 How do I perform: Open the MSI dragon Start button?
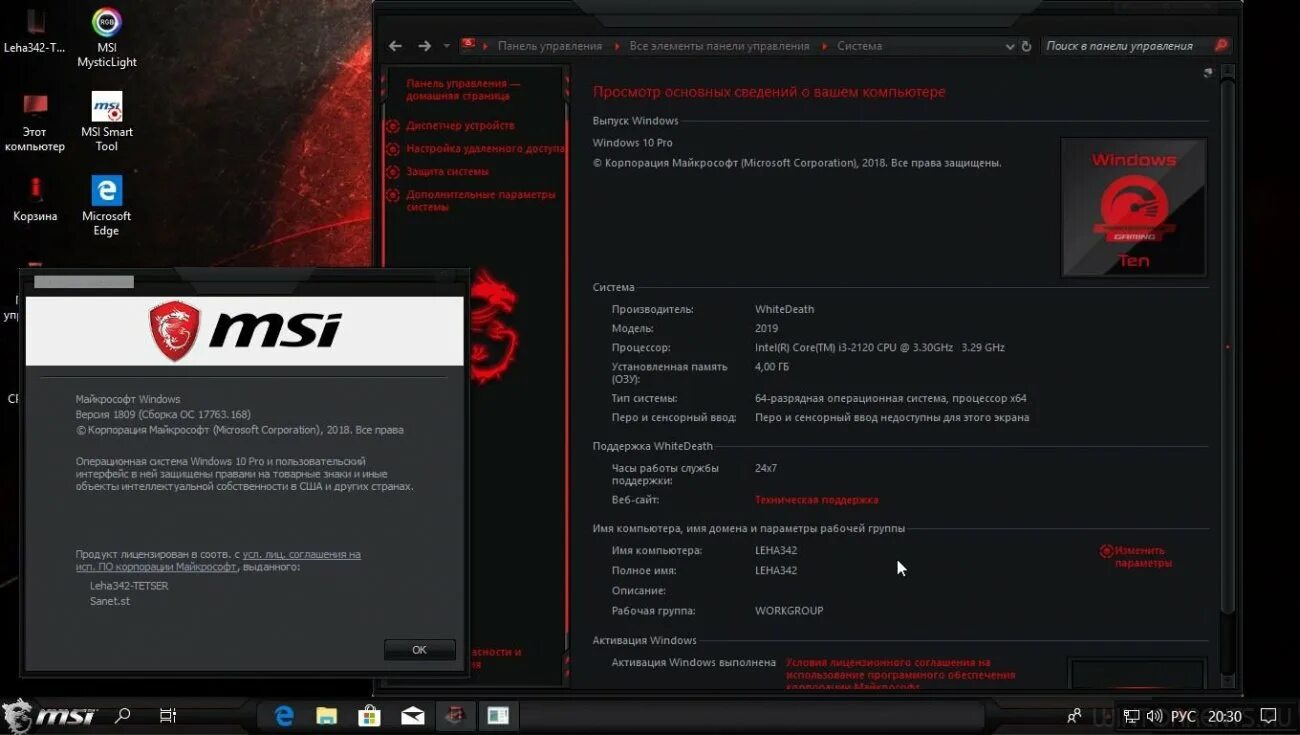(49, 716)
